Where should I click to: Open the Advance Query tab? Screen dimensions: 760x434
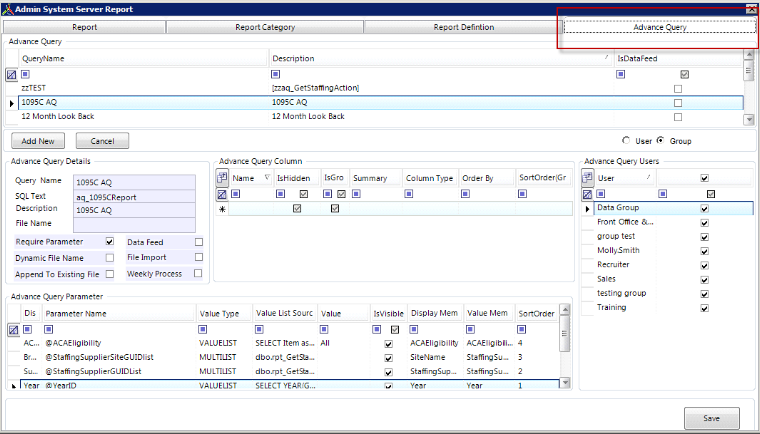pyautogui.click(x=660, y=27)
